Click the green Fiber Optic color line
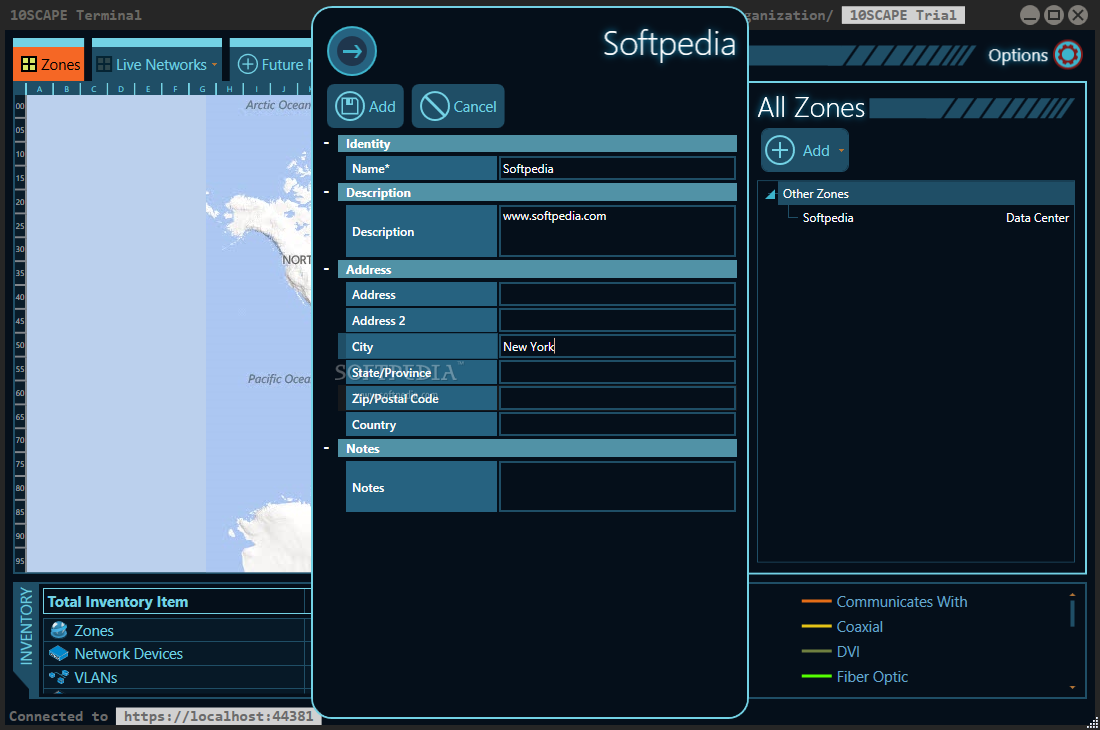This screenshot has width=1100, height=730. click(x=817, y=676)
